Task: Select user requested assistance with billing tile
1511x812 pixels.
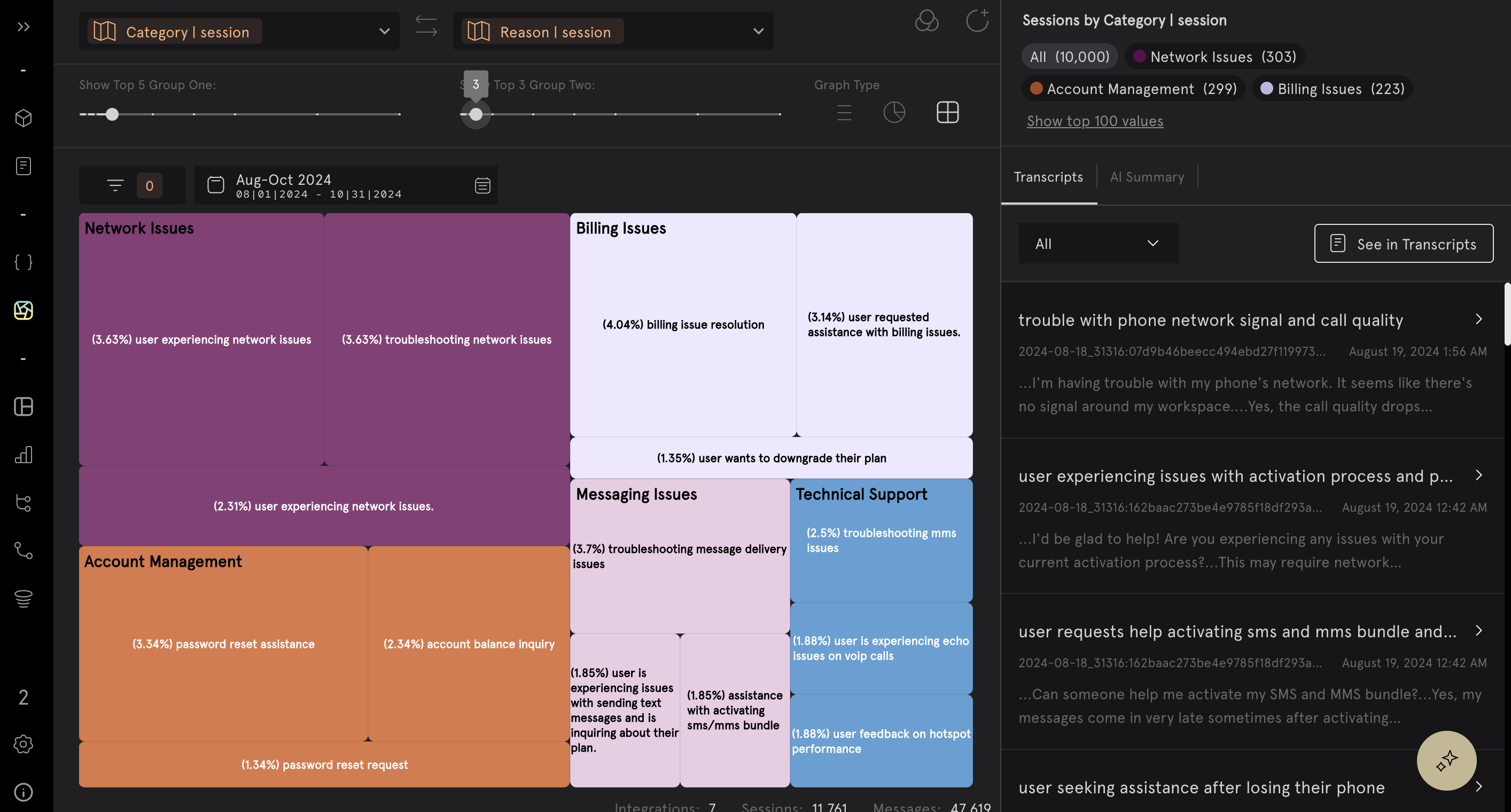Action: pos(884,325)
